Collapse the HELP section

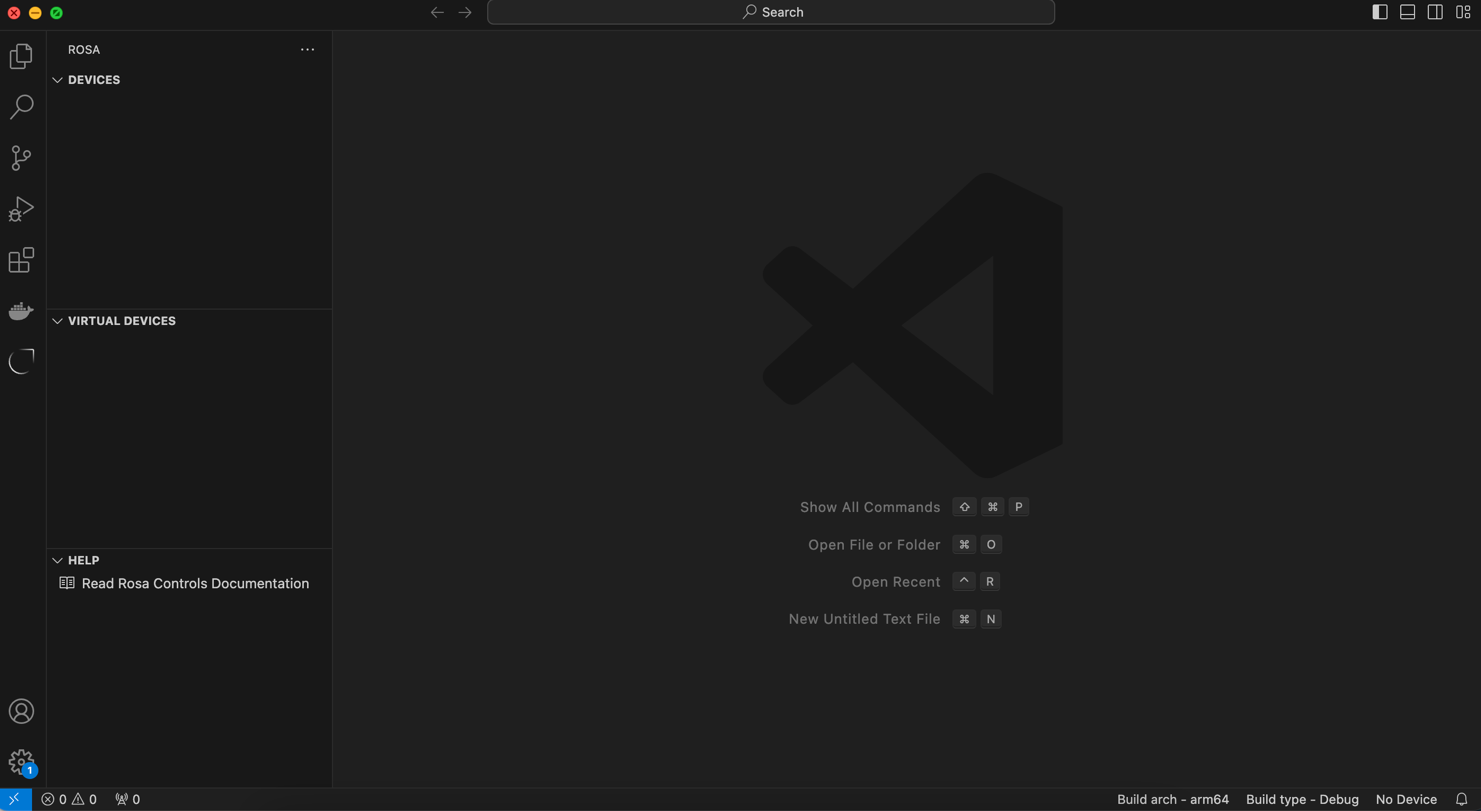click(x=83, y=561)
